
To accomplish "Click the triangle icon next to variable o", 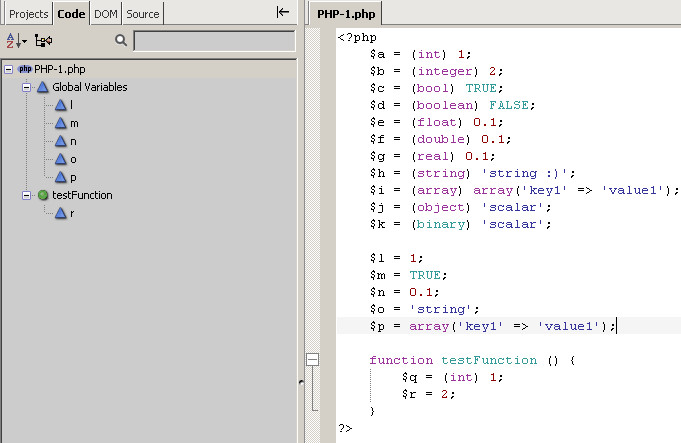I will (x=61, y=159).
